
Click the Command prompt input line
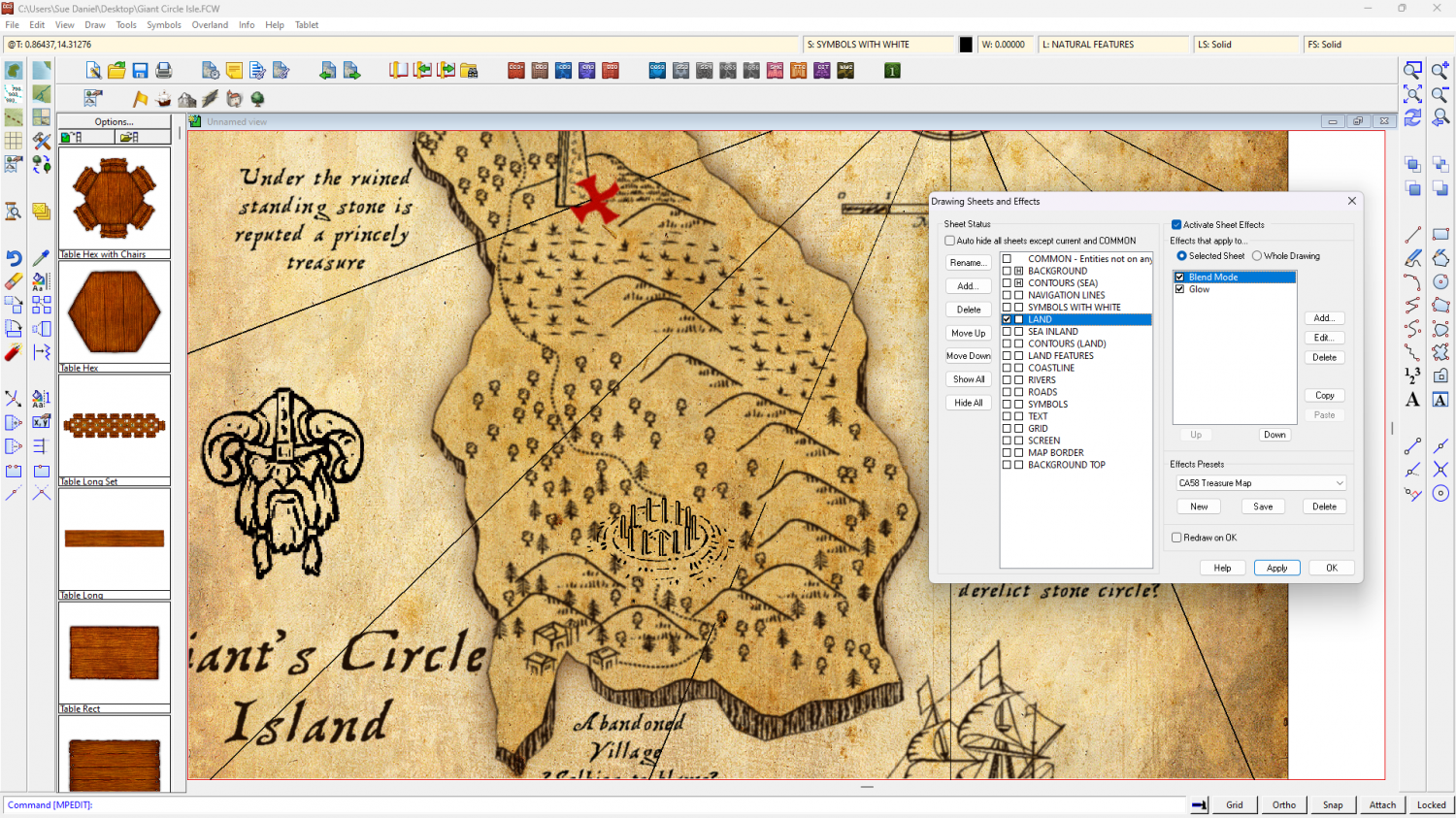[594, 804]
